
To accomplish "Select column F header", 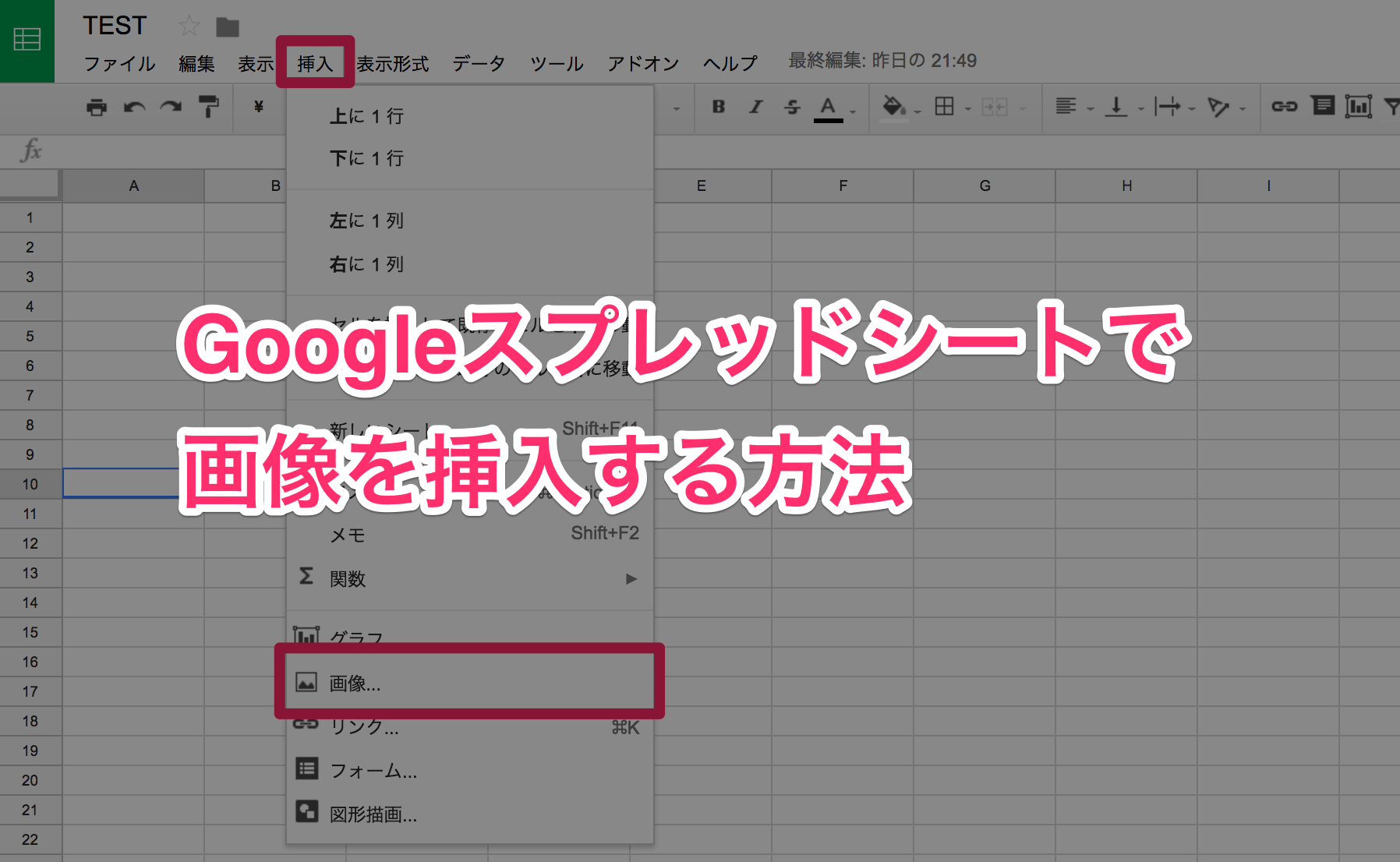I will tap(843, 186).
